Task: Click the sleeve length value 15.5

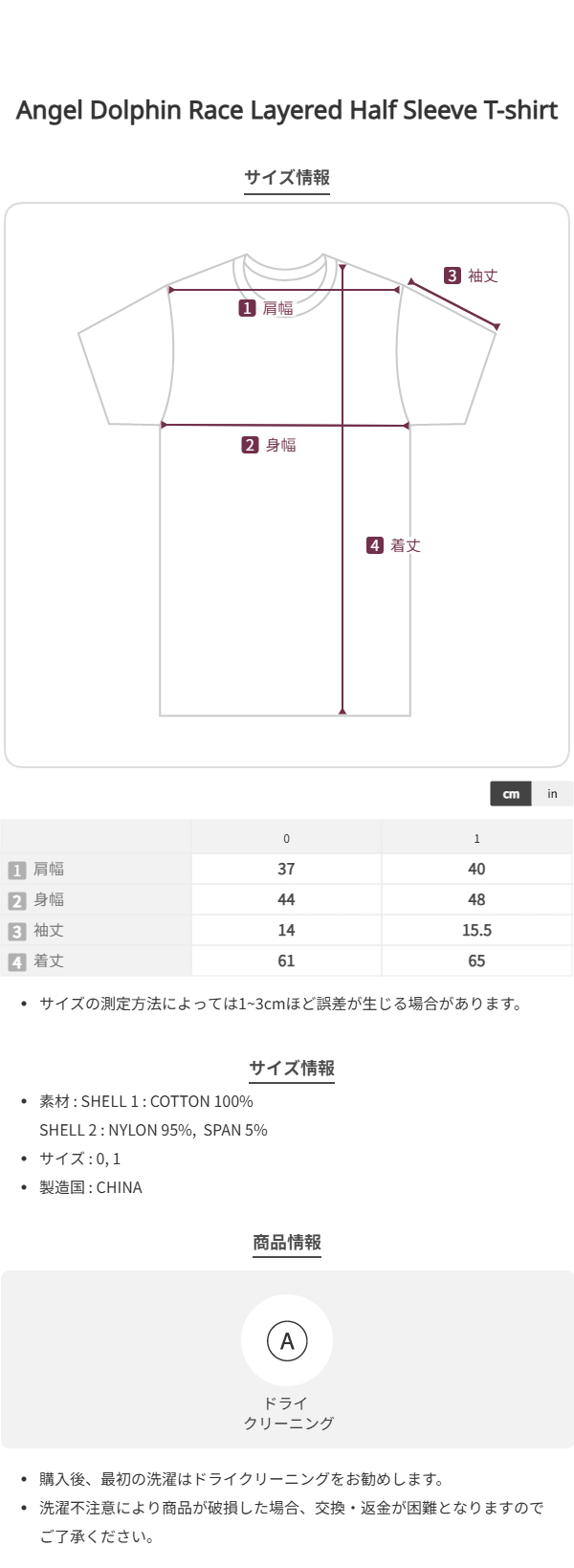Action: [x=476, y=931]
